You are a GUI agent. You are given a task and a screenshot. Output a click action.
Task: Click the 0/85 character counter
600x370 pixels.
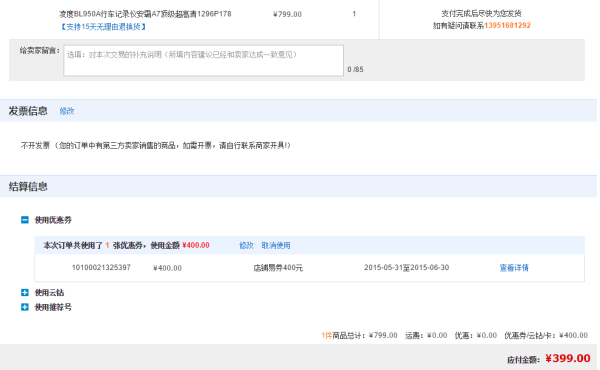point(355,69)
